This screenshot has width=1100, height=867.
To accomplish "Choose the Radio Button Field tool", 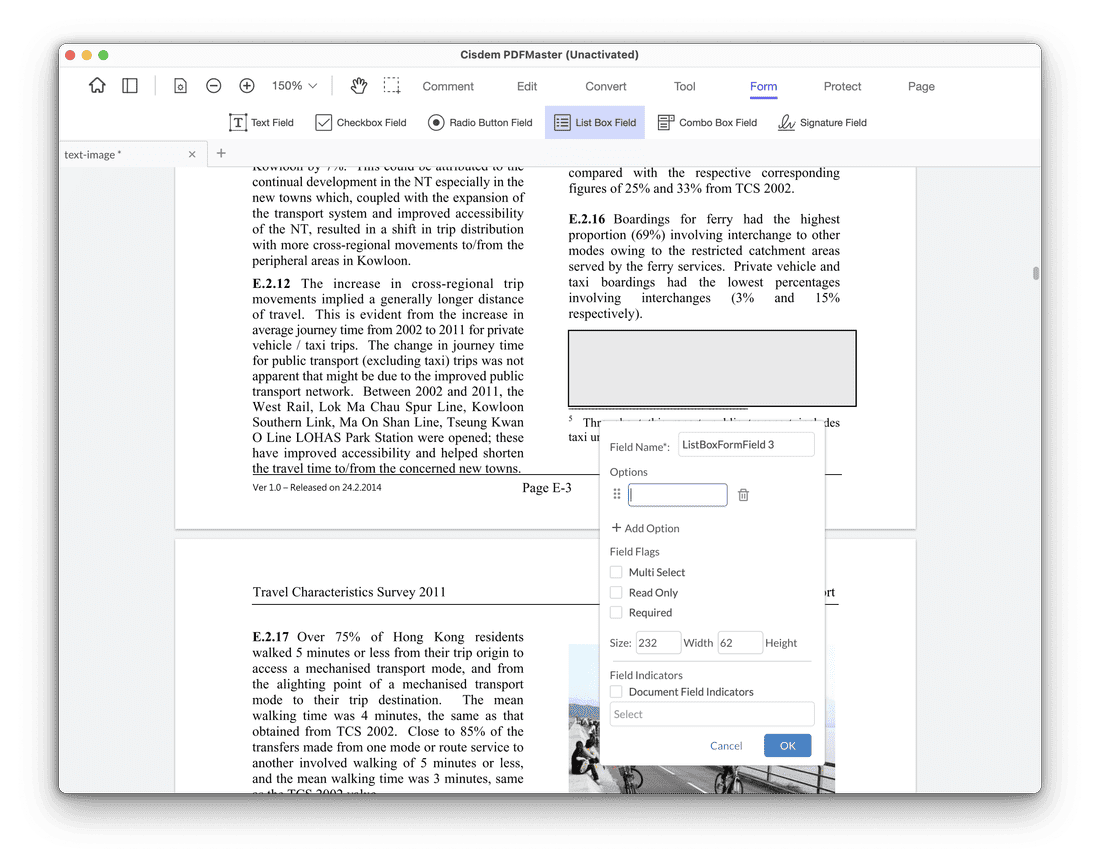I will pyautogui.click(x=480, y=123).
